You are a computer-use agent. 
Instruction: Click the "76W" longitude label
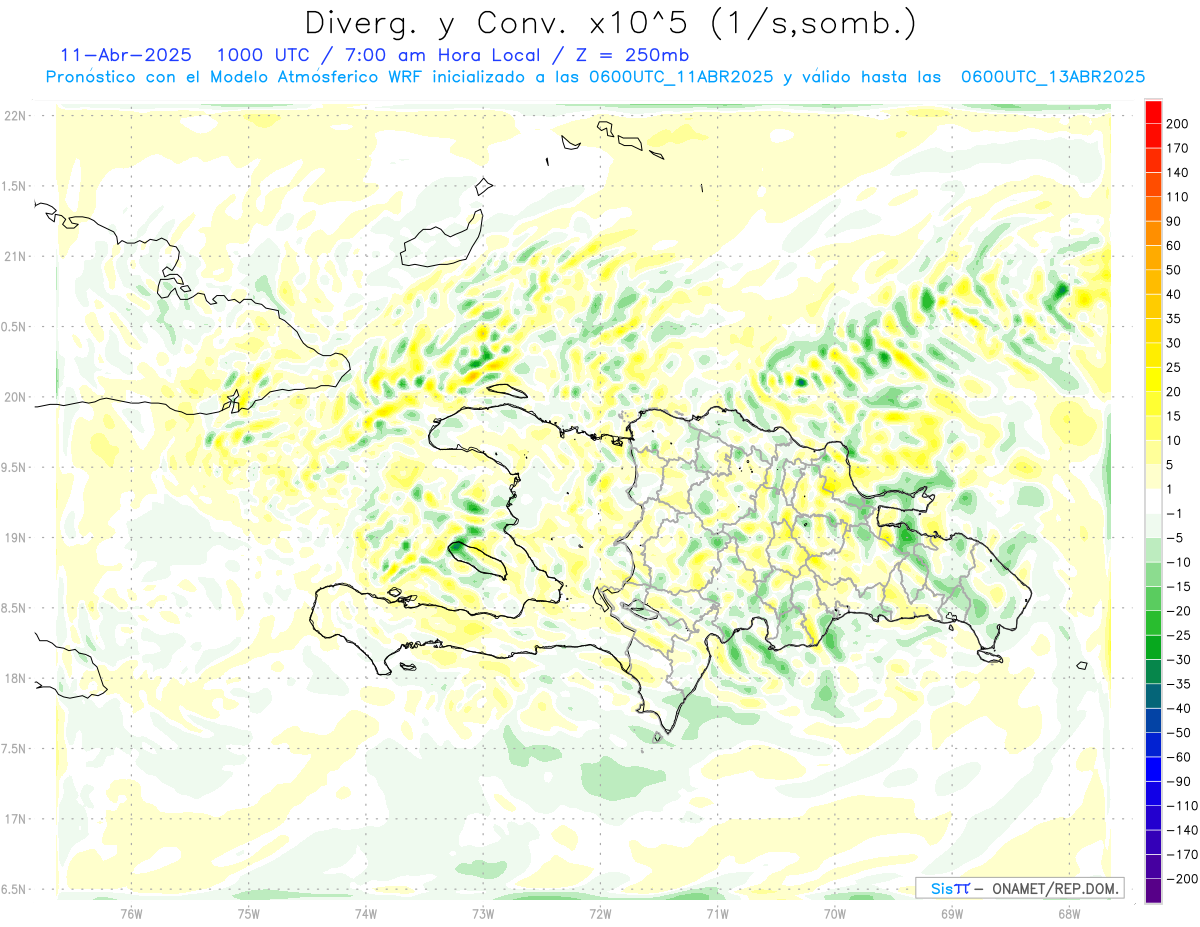(131, 915)
